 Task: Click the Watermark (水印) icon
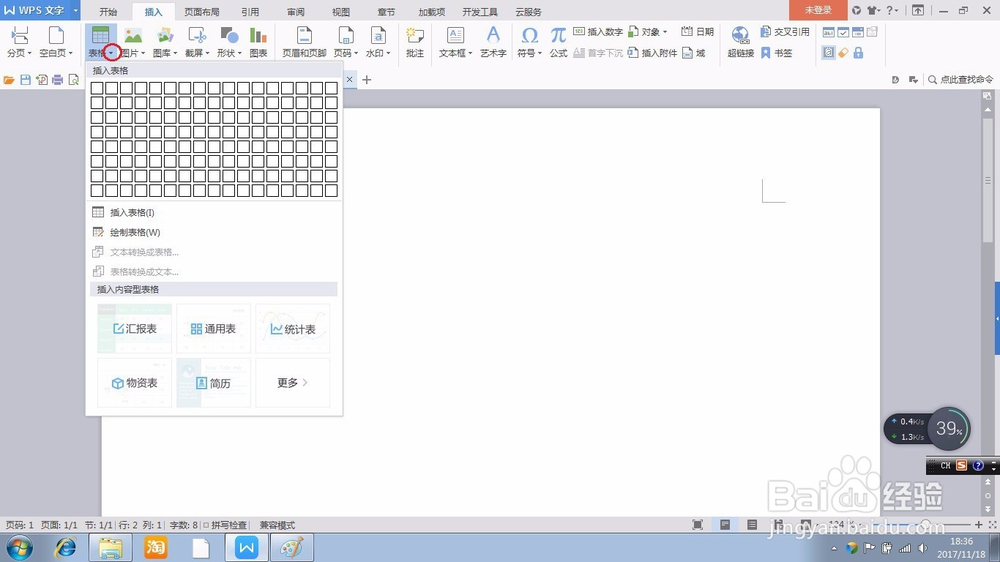click(x=378, y=36)
